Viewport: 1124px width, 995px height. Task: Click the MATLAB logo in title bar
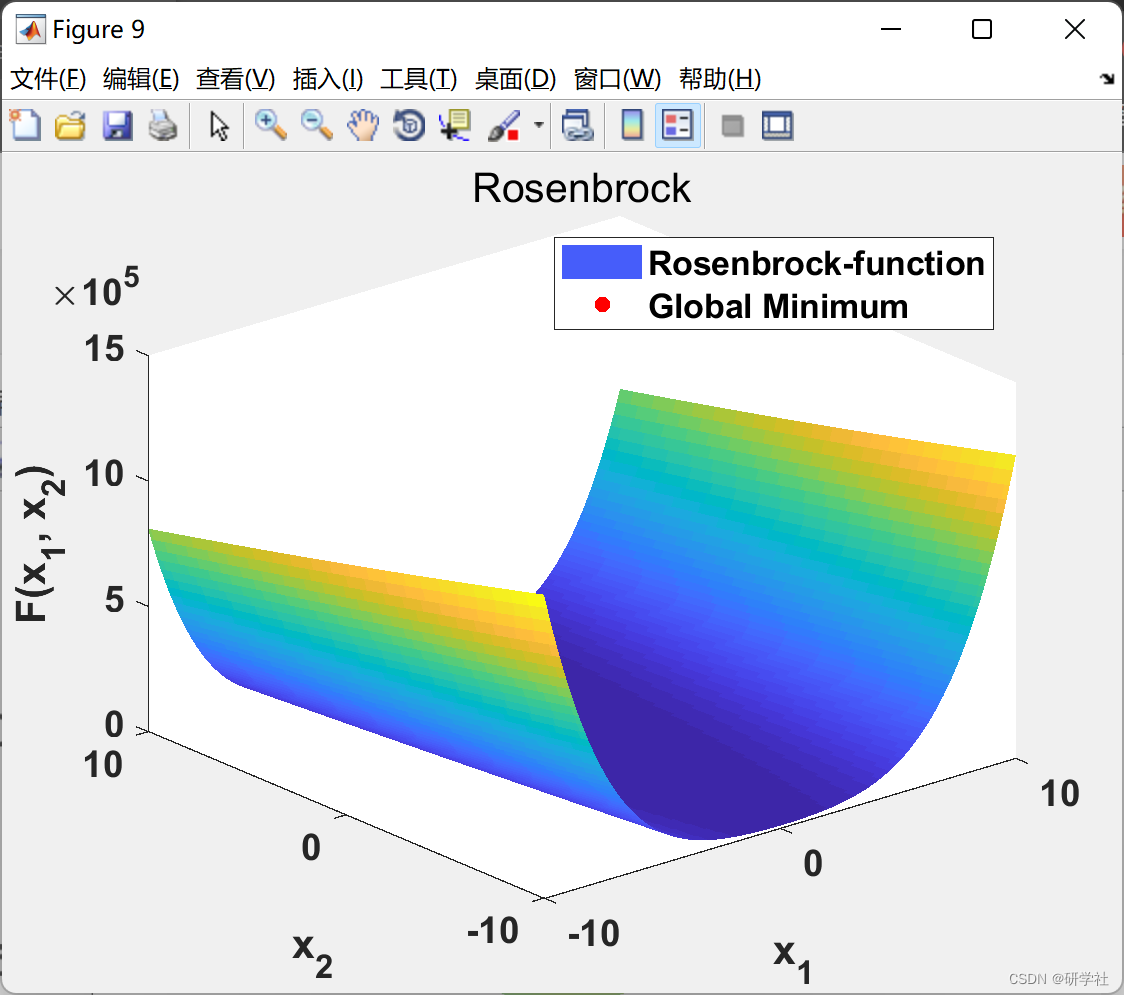[x=30, y=29]
